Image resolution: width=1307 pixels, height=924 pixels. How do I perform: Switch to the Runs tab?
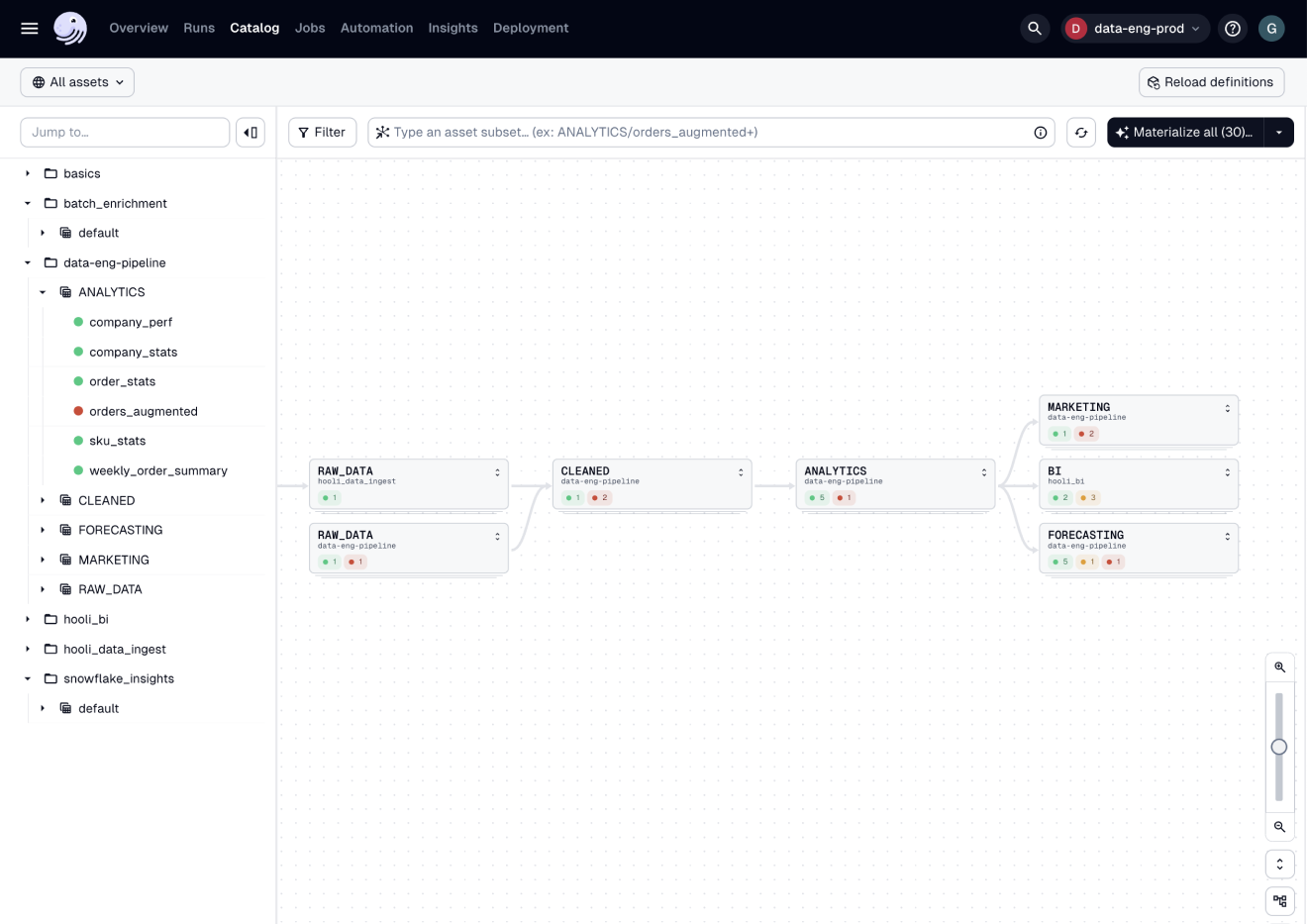pos(199,28)
